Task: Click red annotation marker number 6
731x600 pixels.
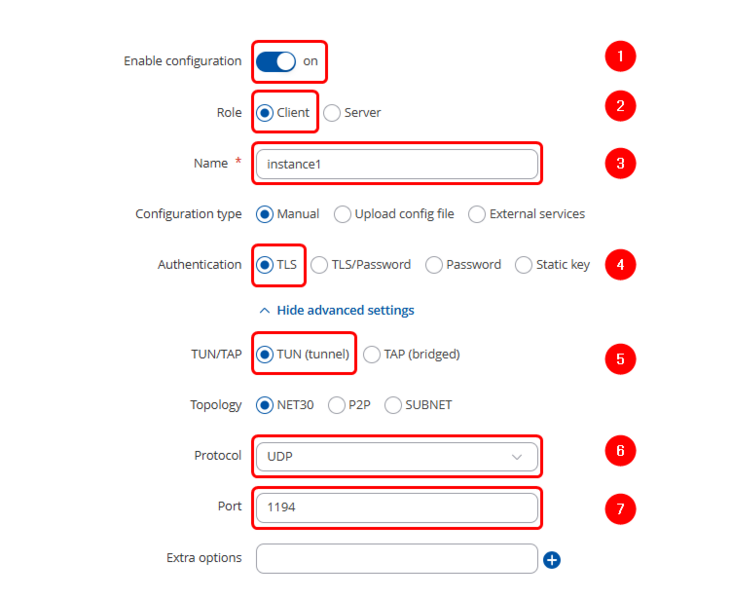Action: [620, 451]
